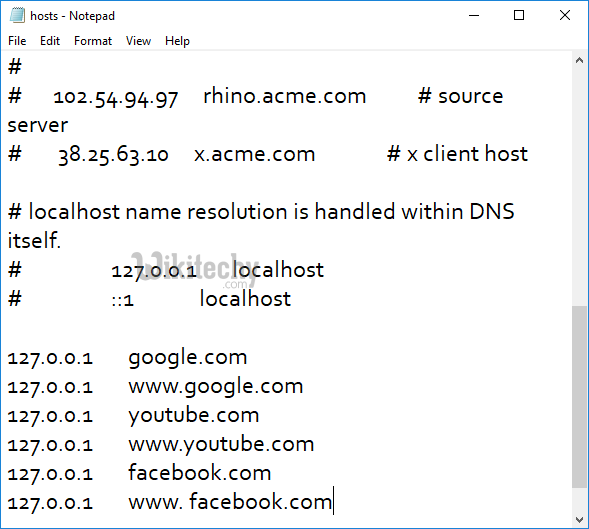Image resolution: width=589 pixels, height=529 pixels.
Task: Open the Edit menu
Action: [50, 41]
